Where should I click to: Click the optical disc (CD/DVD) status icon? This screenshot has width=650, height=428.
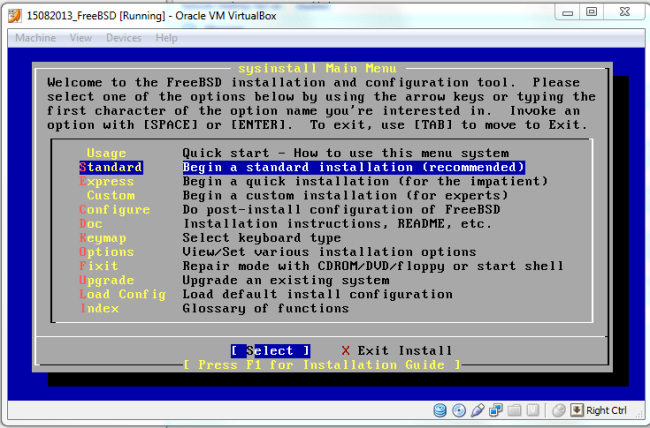click(x=458, y=411)
